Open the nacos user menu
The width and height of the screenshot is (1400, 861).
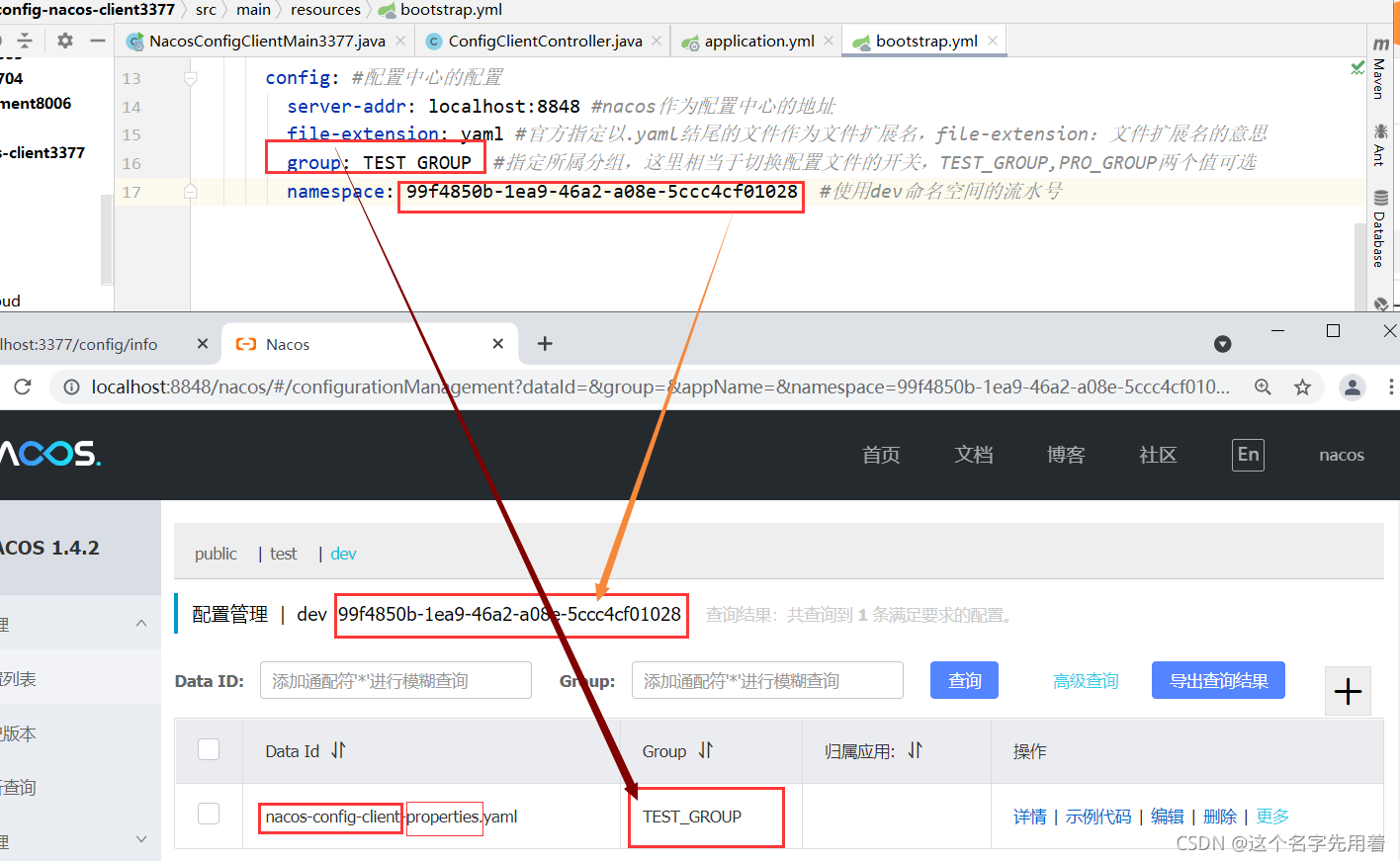click(x=1342, y=455)
